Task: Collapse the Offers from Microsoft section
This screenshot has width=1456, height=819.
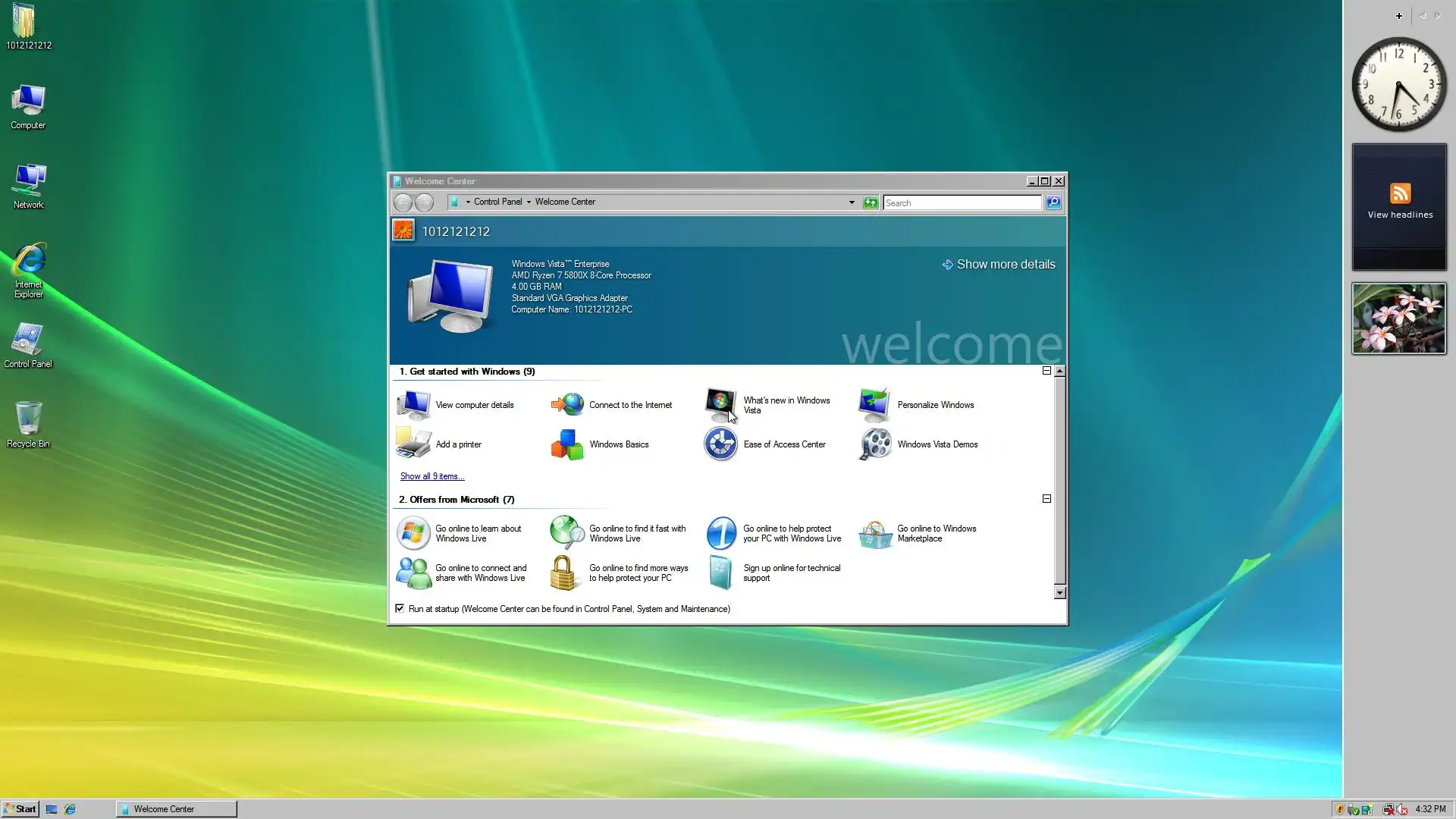Action: pos(1046,499)
